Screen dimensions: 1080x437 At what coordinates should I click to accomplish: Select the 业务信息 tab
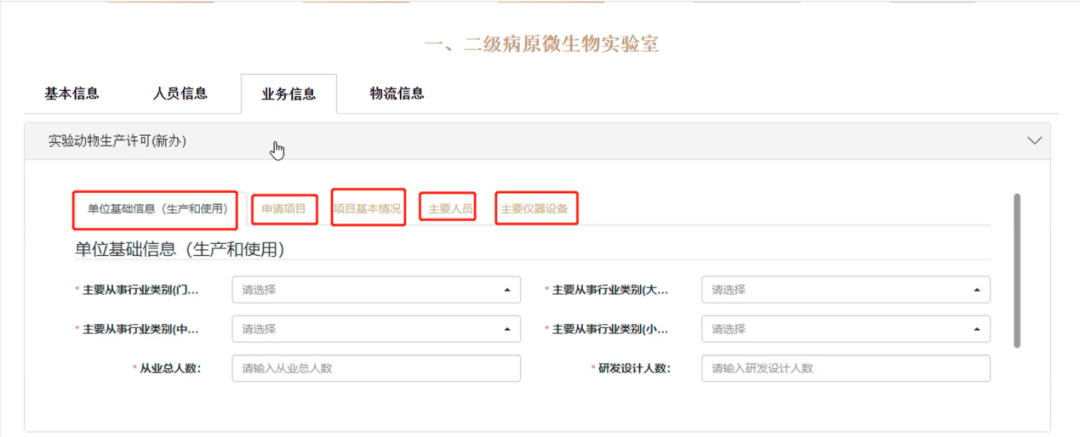288,95
